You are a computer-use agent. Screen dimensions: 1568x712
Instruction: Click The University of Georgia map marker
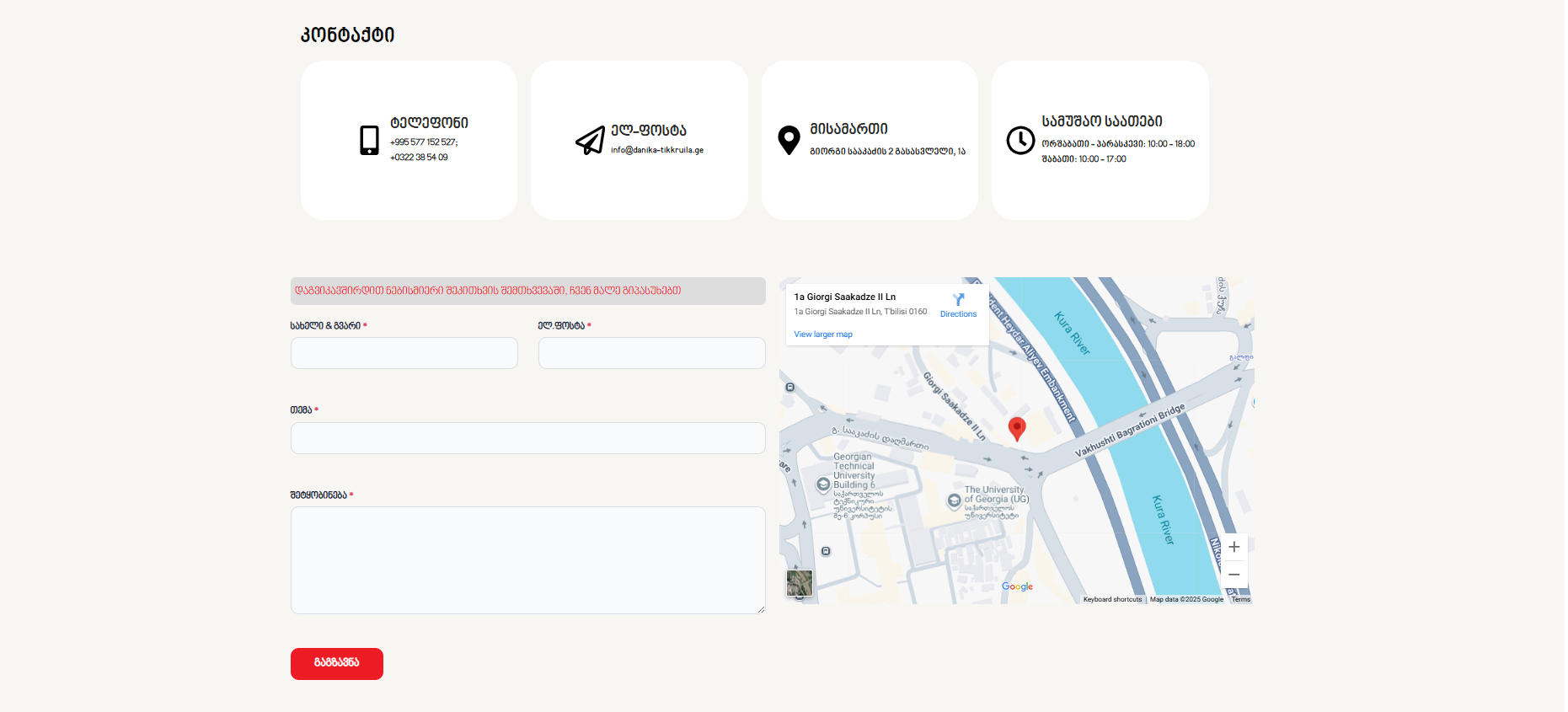(x=954, y=501)
